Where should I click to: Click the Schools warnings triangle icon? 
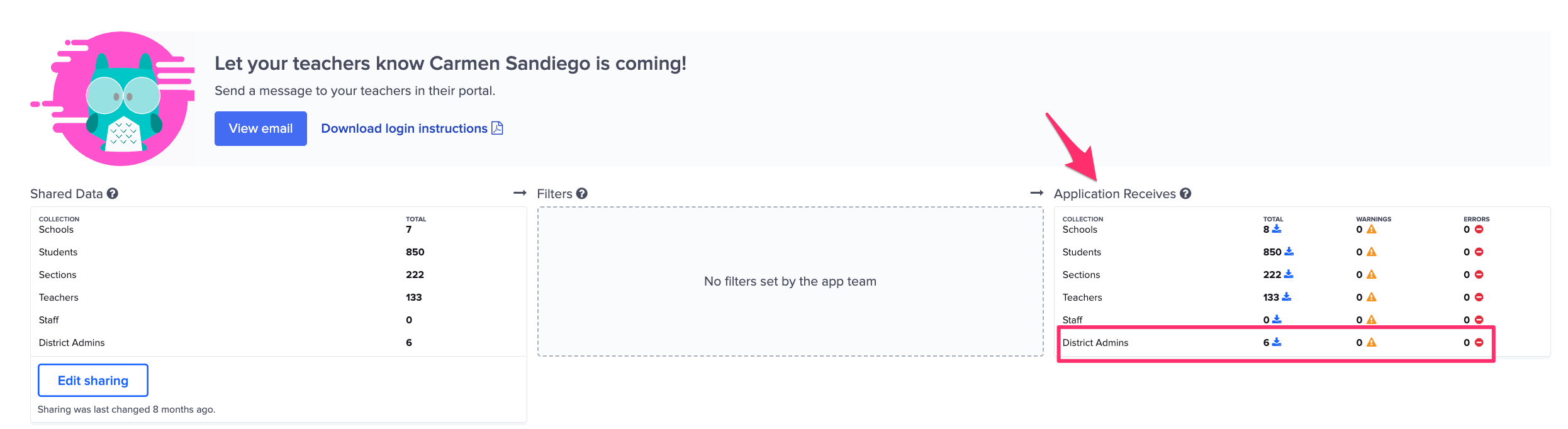(x=1372, y=230)
